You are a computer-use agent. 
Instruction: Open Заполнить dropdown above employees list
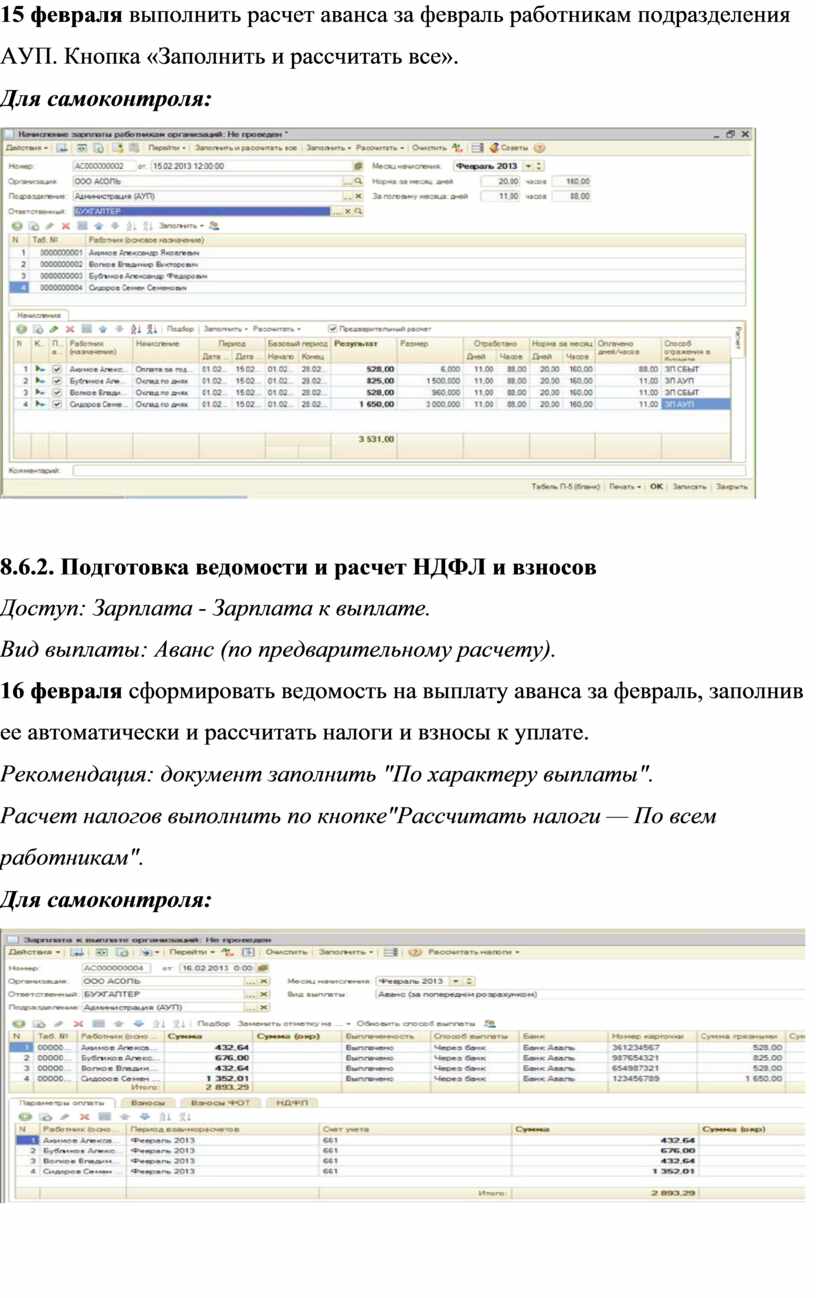[181, 226]
